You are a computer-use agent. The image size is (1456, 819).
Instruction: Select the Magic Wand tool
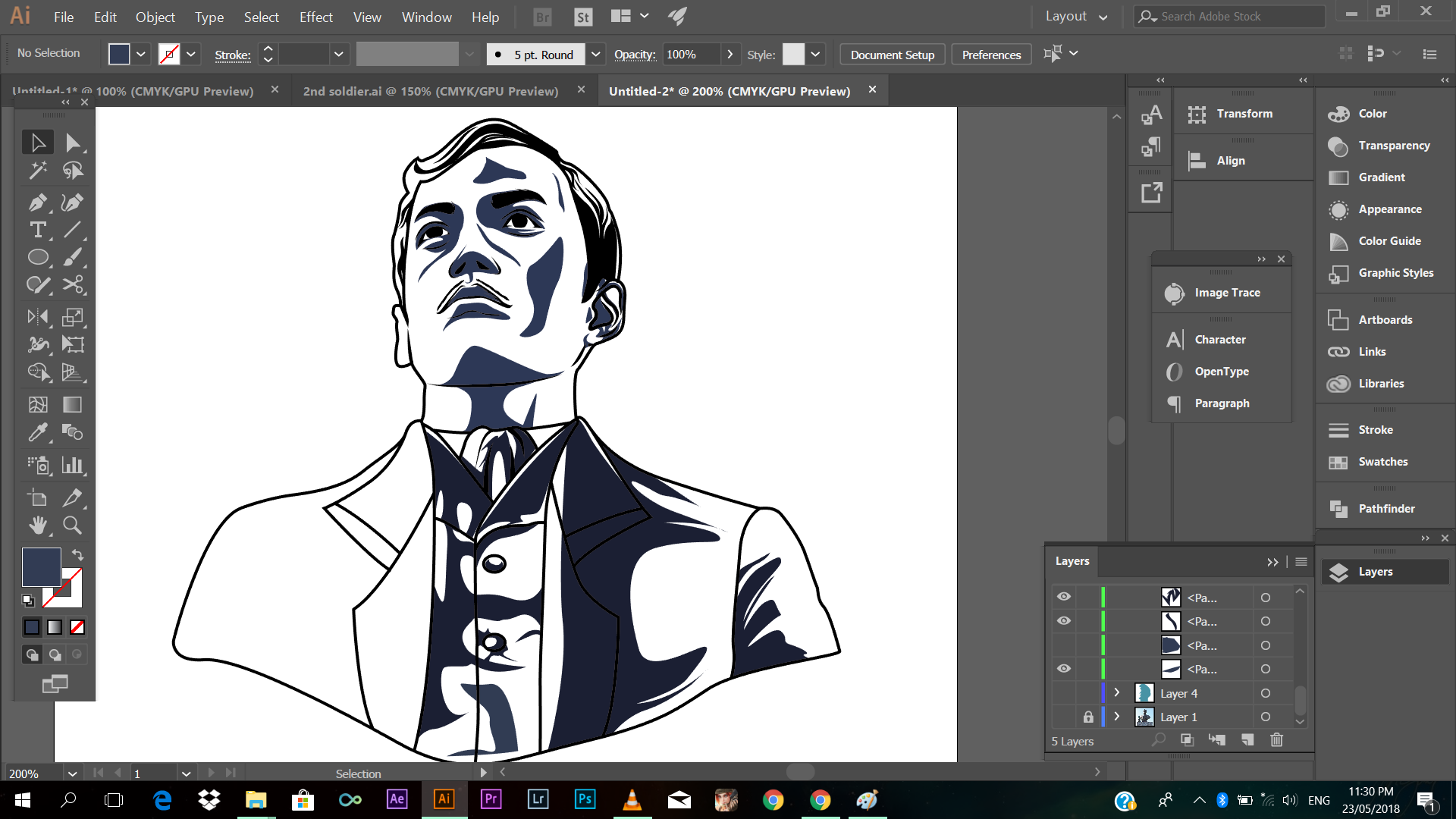pos(37,171)
